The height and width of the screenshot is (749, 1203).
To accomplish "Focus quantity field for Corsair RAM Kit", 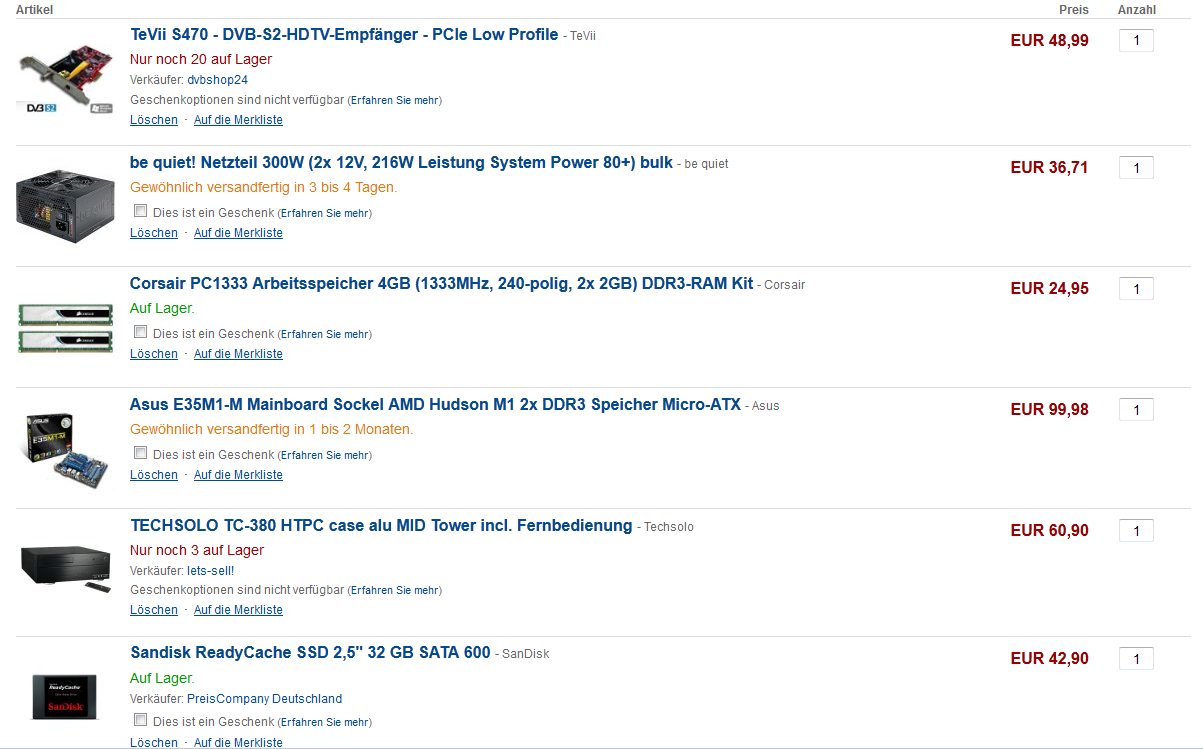I will [x=1136, y=289].
